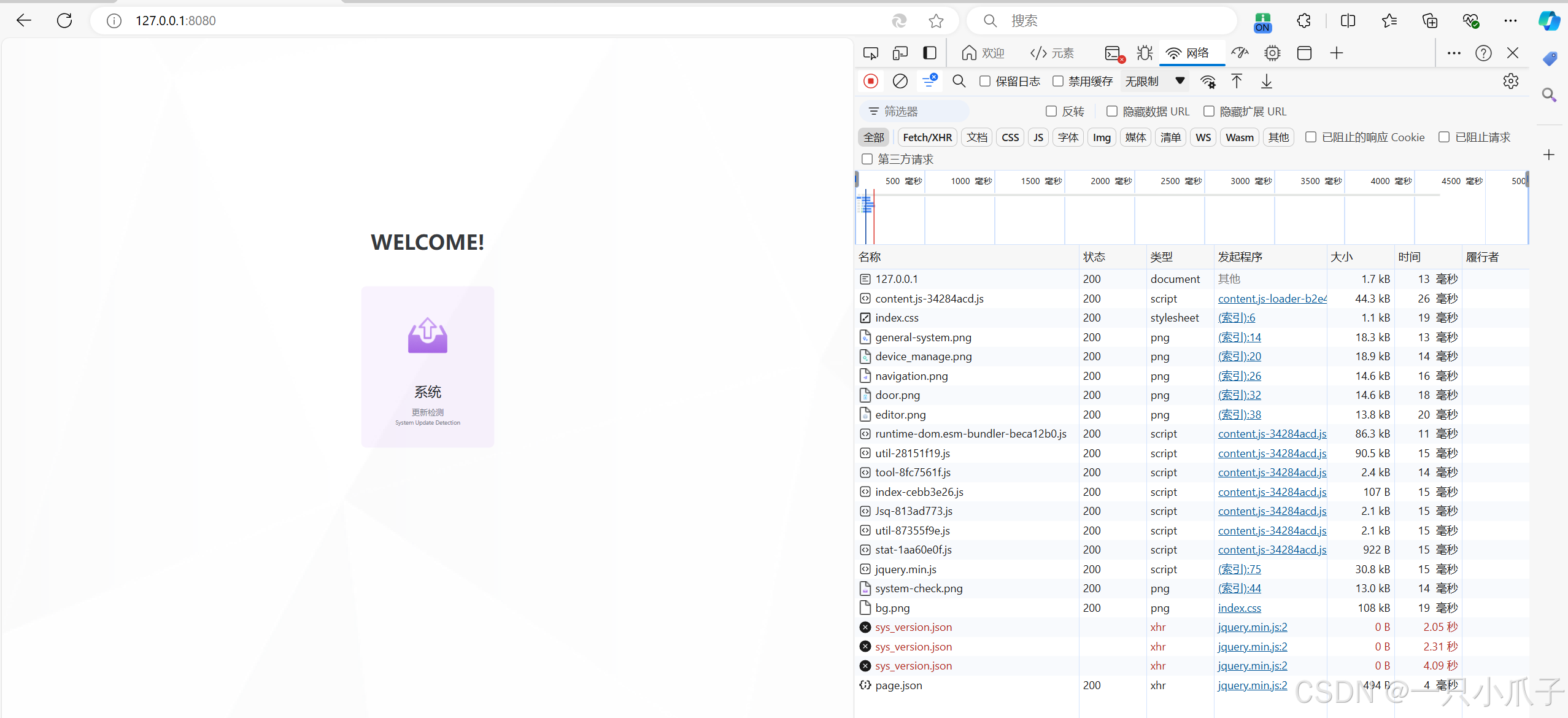Screen dimensions: 1568x718
Task: Click the import HAR upload arrow
Action: [x=1237, y=81]
